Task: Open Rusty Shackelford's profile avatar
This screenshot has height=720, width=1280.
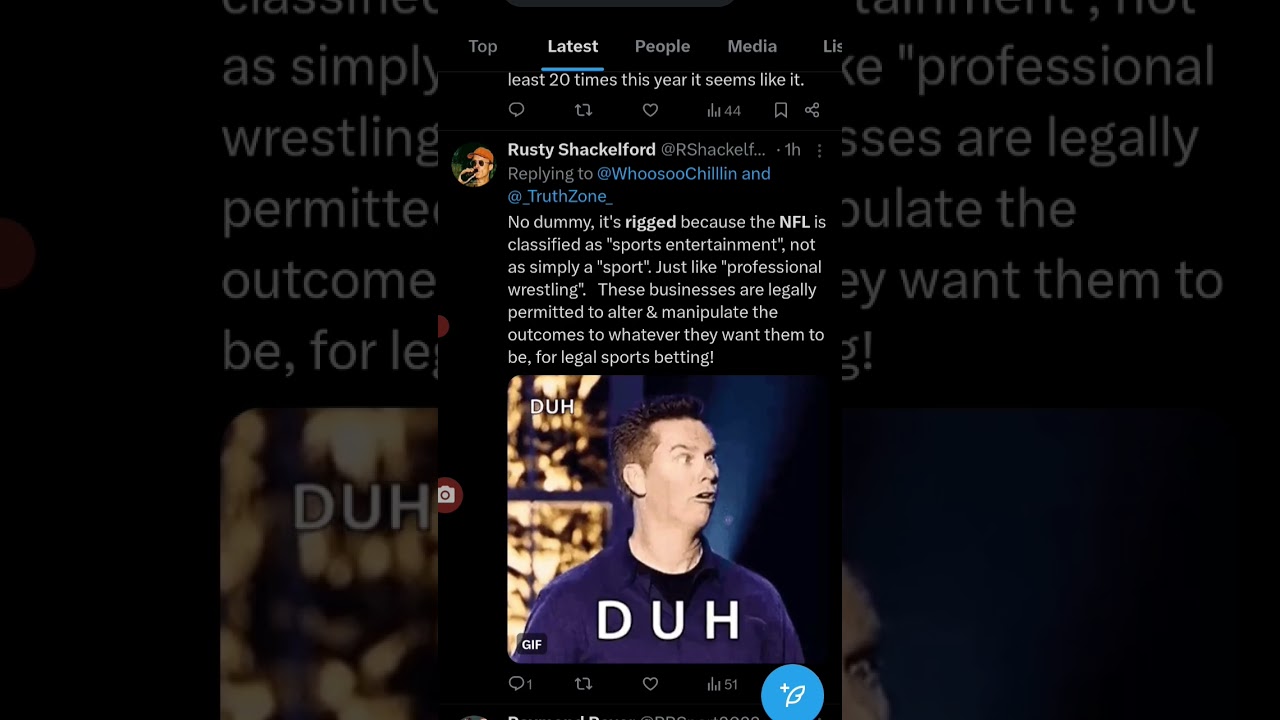Action: tap(474, 165)
